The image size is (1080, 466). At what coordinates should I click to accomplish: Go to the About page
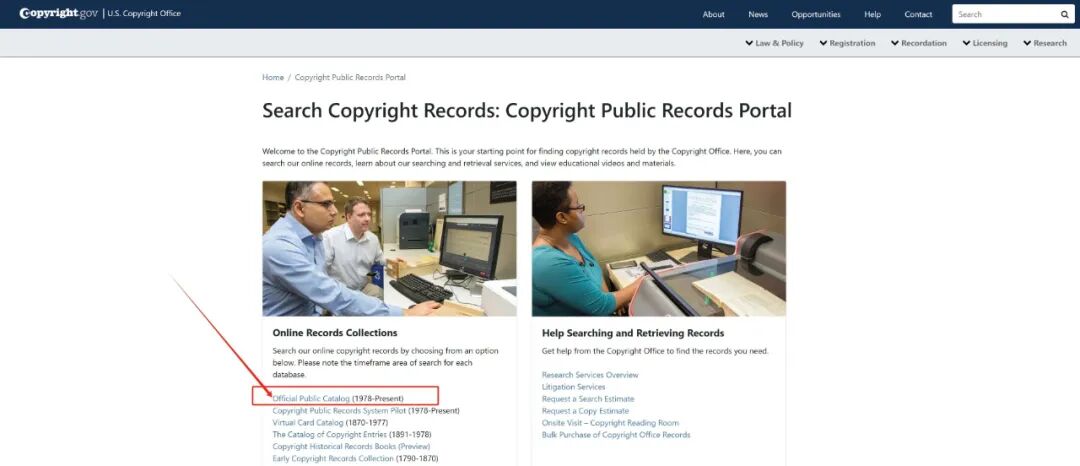click(714, 14)
